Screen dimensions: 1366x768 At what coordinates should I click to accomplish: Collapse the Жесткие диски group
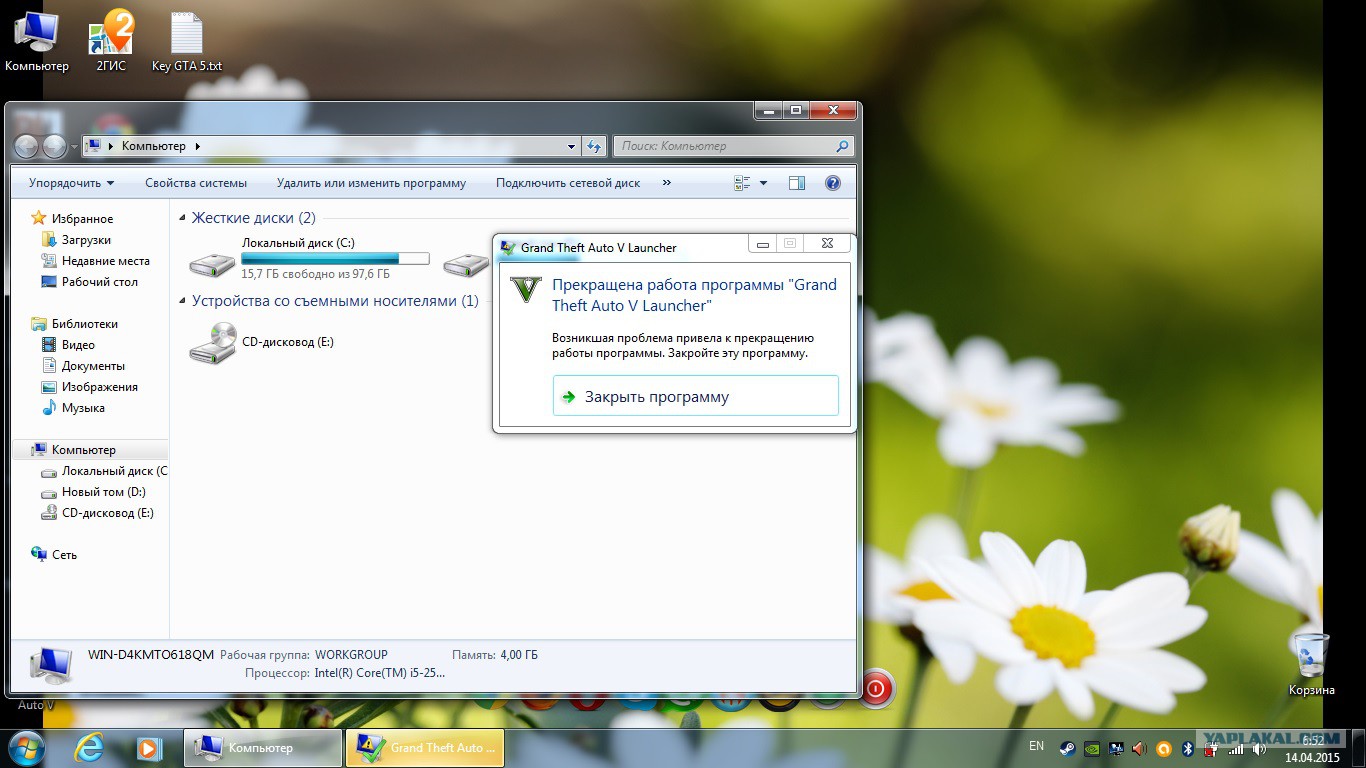click(182, 218)
